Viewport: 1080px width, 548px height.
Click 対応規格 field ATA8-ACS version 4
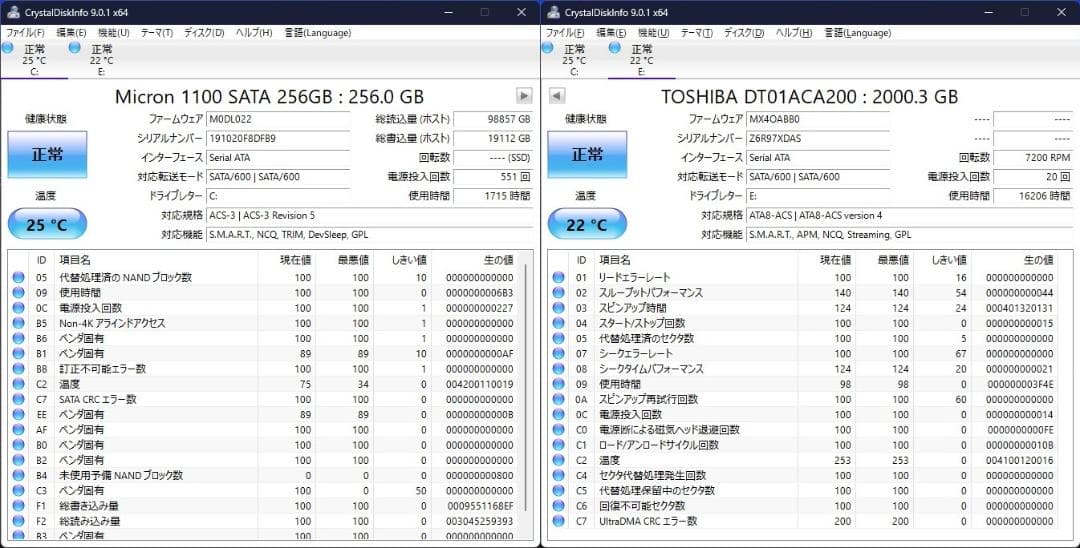coord(910,215)
